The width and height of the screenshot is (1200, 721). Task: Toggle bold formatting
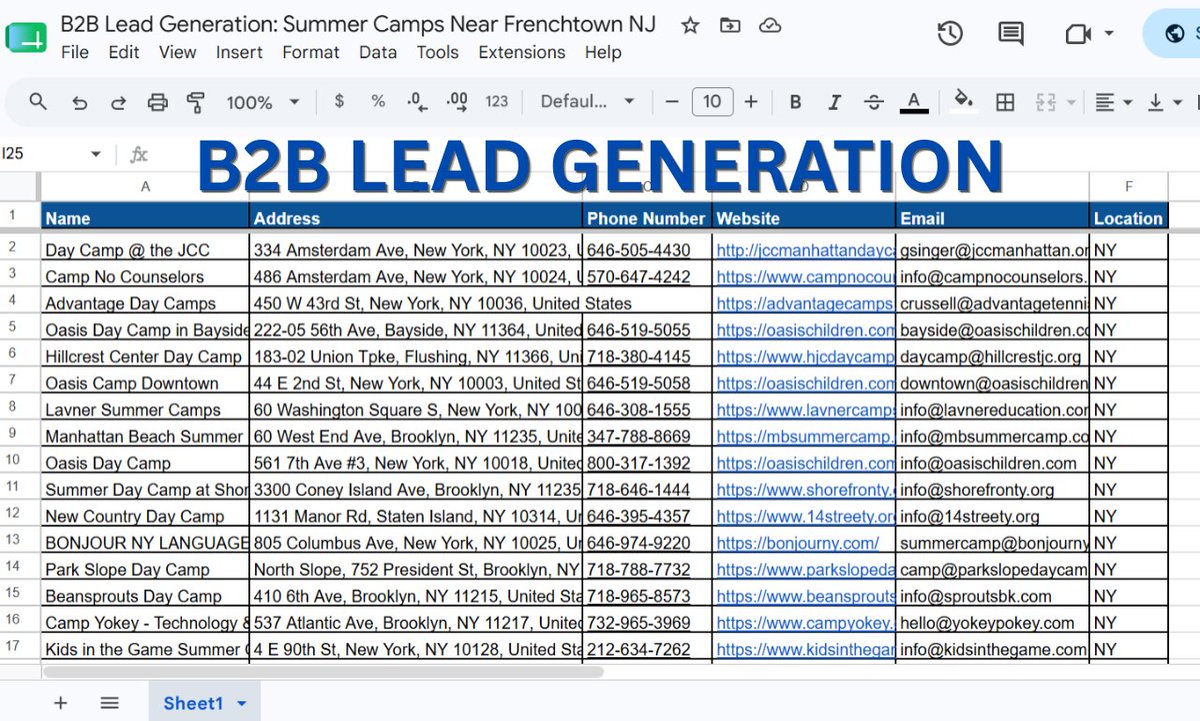coord(795,102)
